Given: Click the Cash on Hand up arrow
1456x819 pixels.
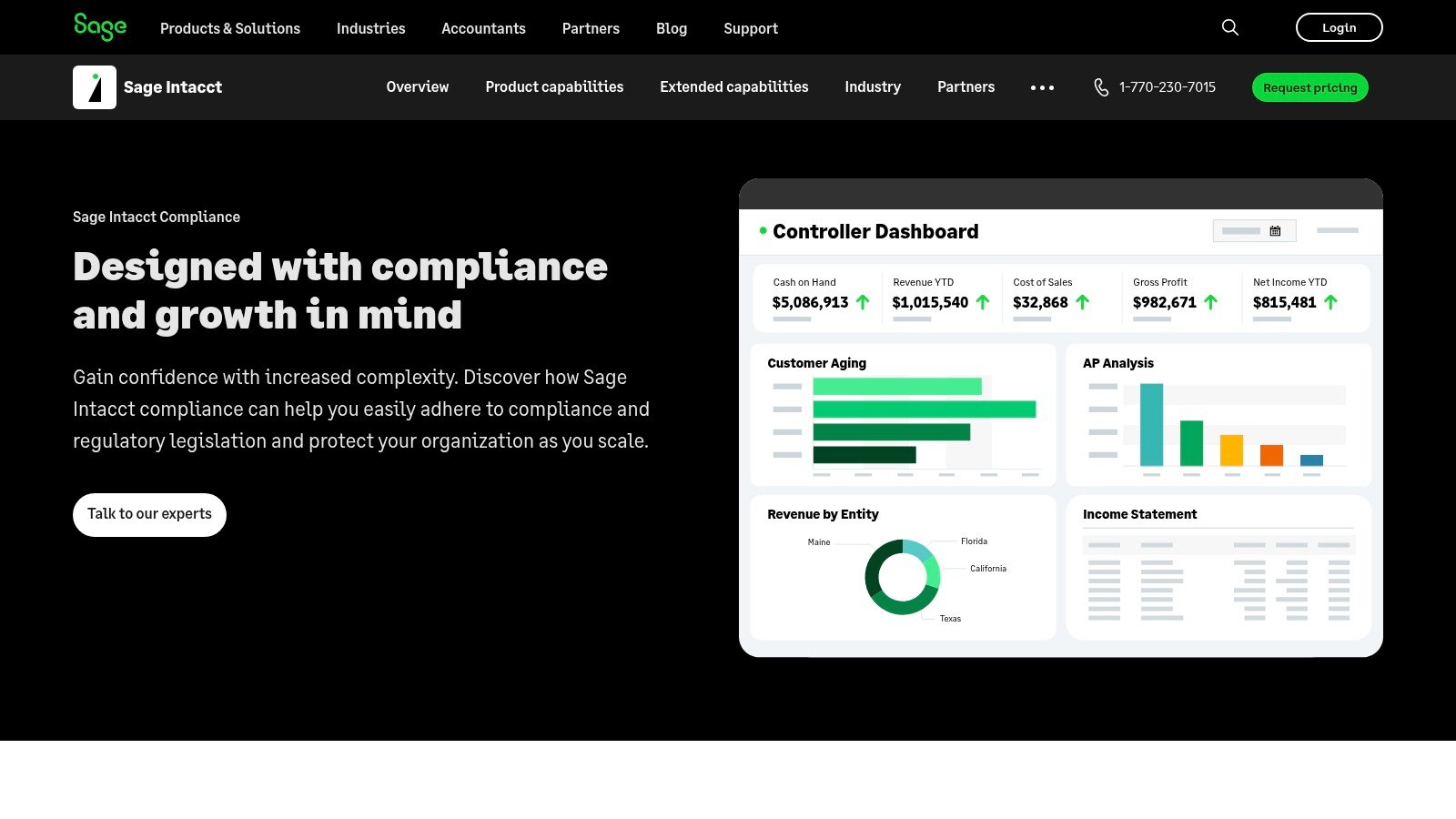Looking at the screenshot, I should (x=863, y=302).
